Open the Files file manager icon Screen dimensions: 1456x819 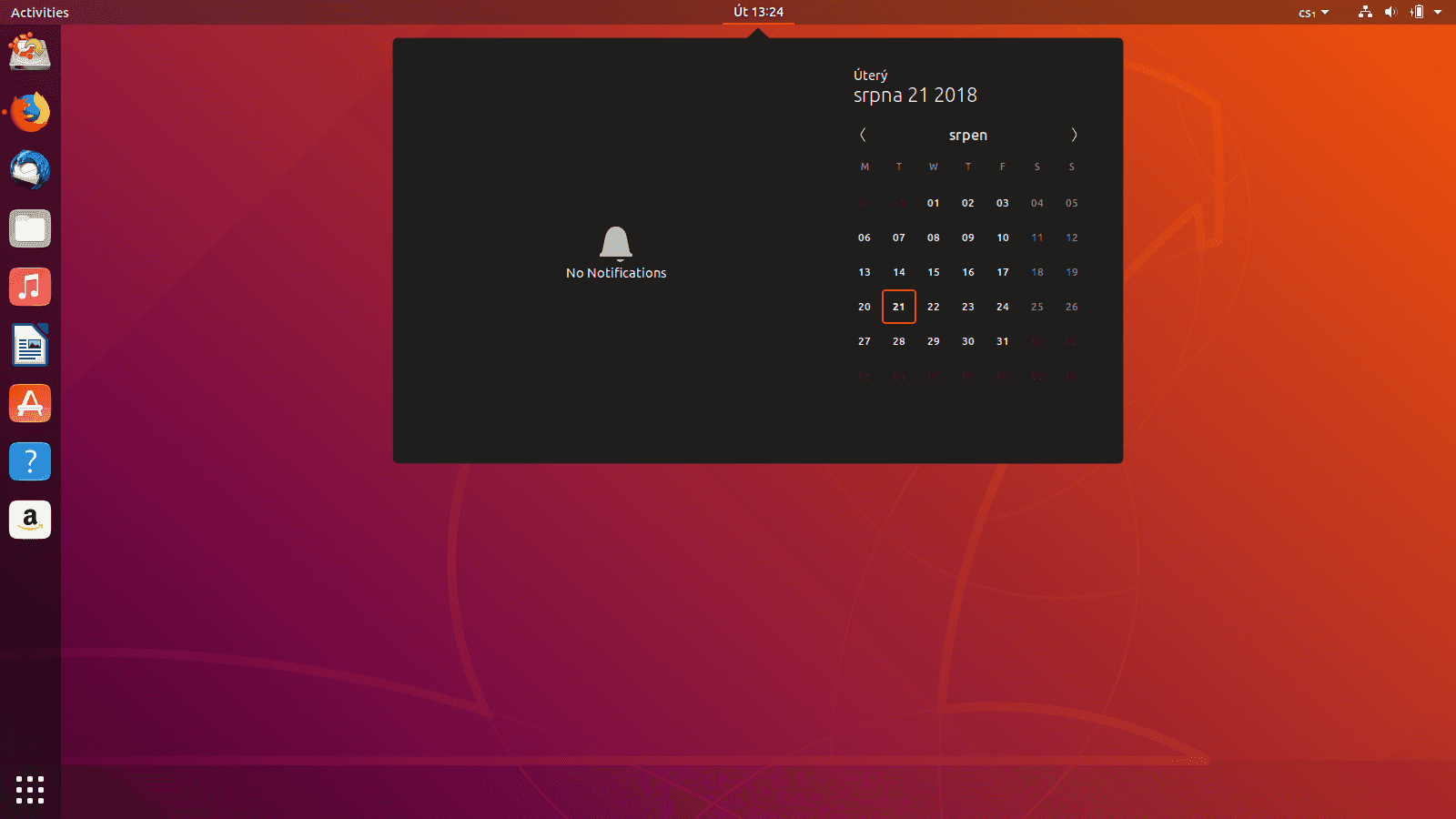pos(30,228)
